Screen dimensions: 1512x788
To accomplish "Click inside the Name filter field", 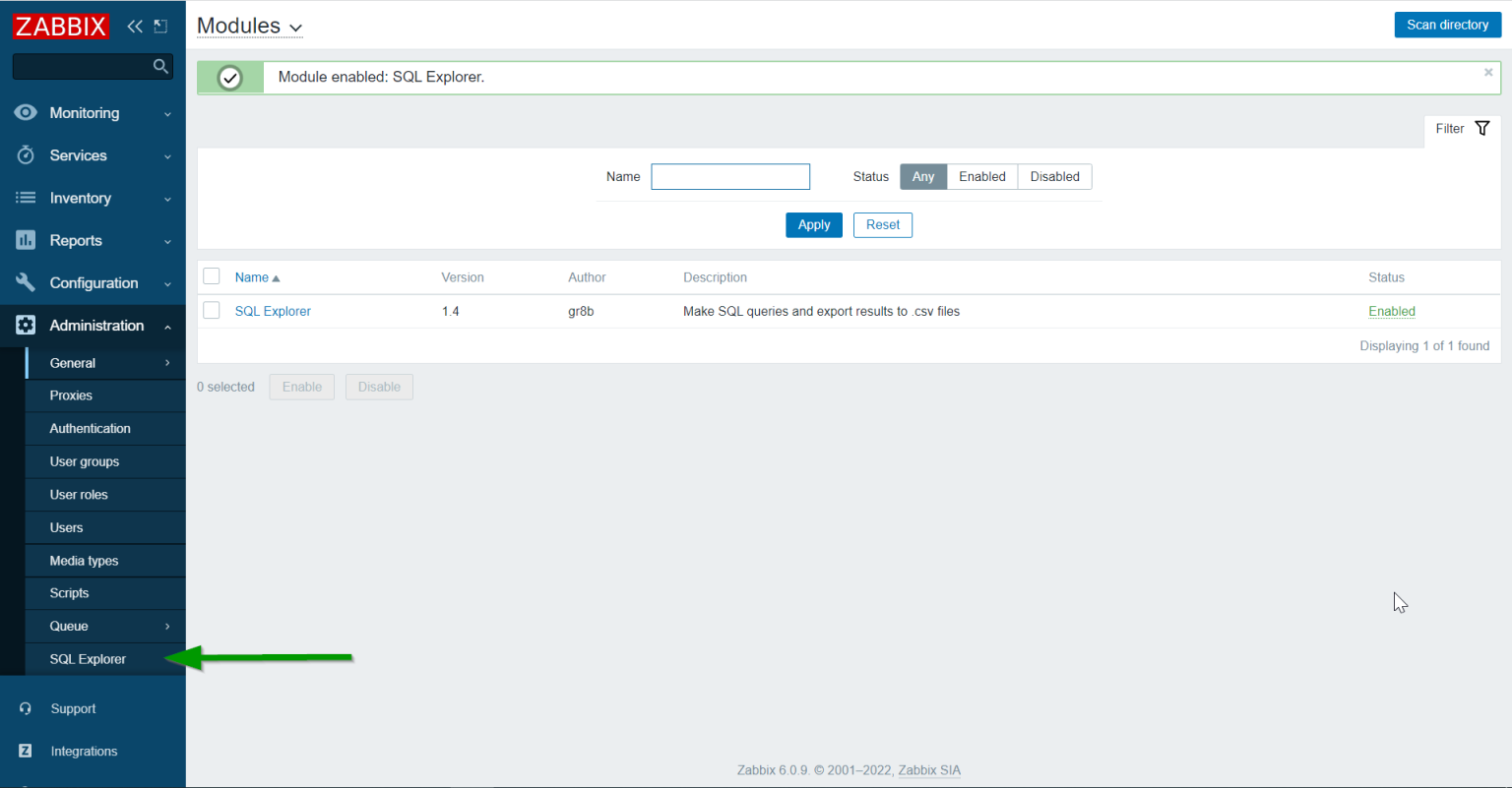I will [730, 176].
